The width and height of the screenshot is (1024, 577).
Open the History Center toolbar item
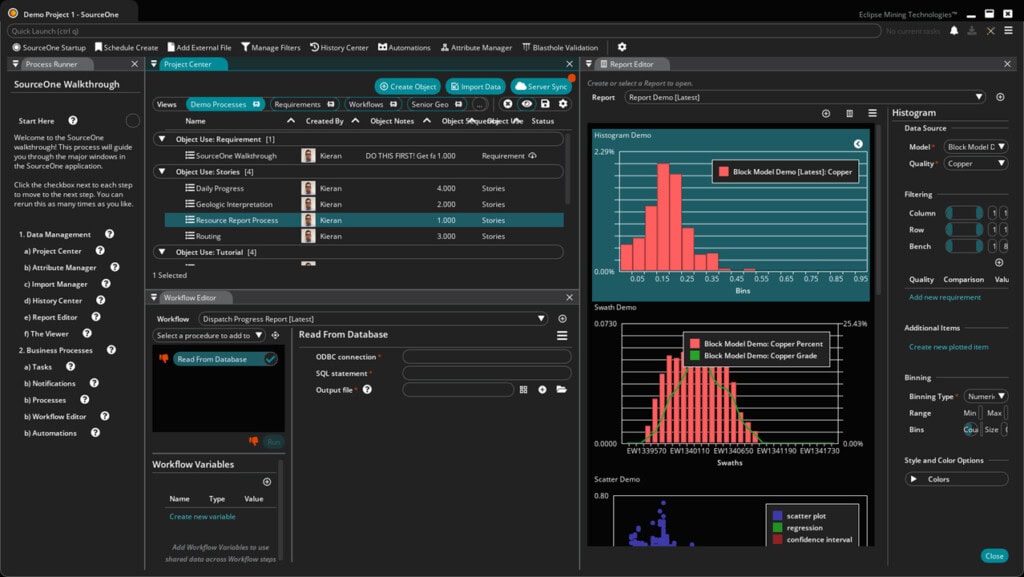pos(339,47)
